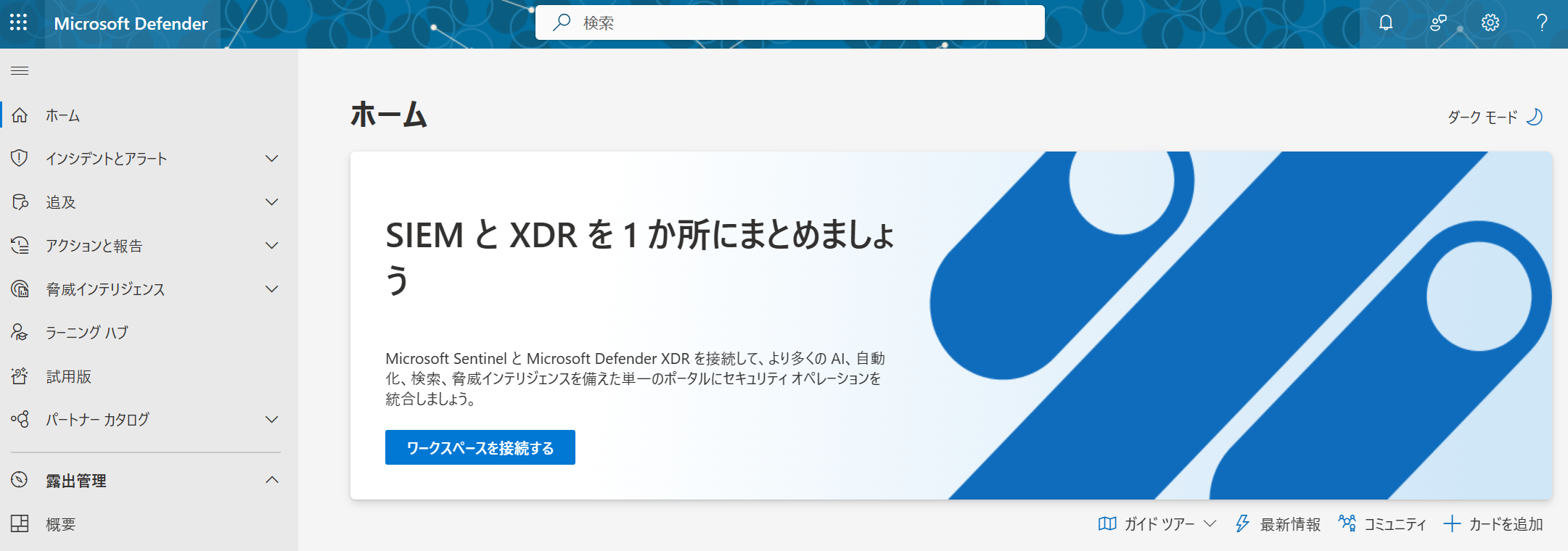Screen dimensions: 1568x551
Task: Click the blue banner illustration
Action: click(1241, 326)
